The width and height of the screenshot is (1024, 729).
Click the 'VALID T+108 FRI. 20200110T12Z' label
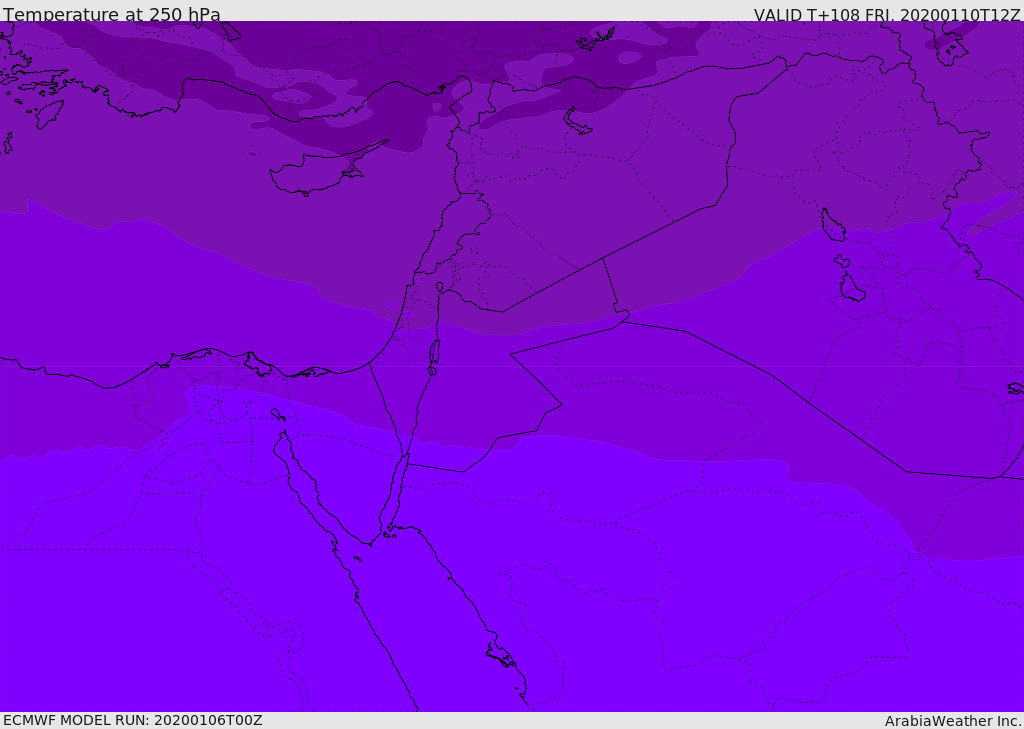pos(887,14)
